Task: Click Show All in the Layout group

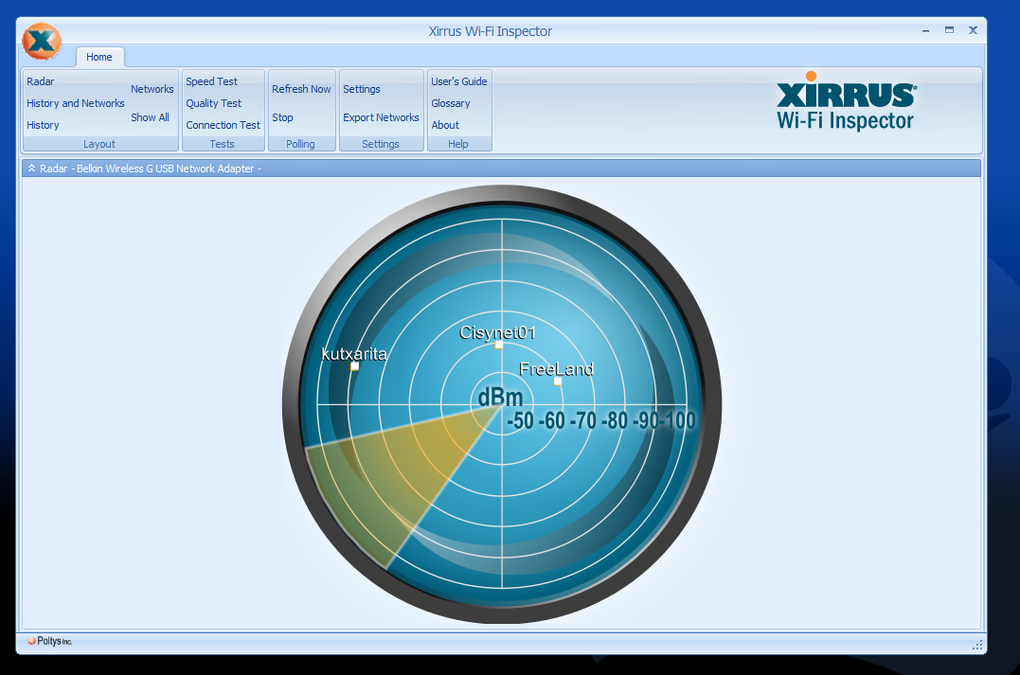Action: pos(150,118)
